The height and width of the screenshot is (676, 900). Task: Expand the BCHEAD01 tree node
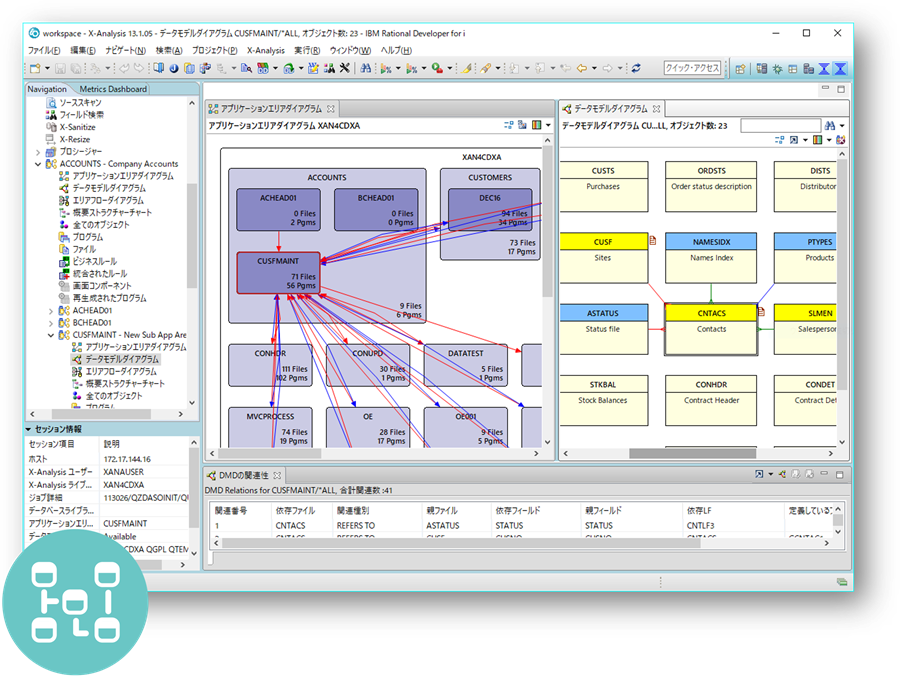pyautogui.click(x=51, y=323)
